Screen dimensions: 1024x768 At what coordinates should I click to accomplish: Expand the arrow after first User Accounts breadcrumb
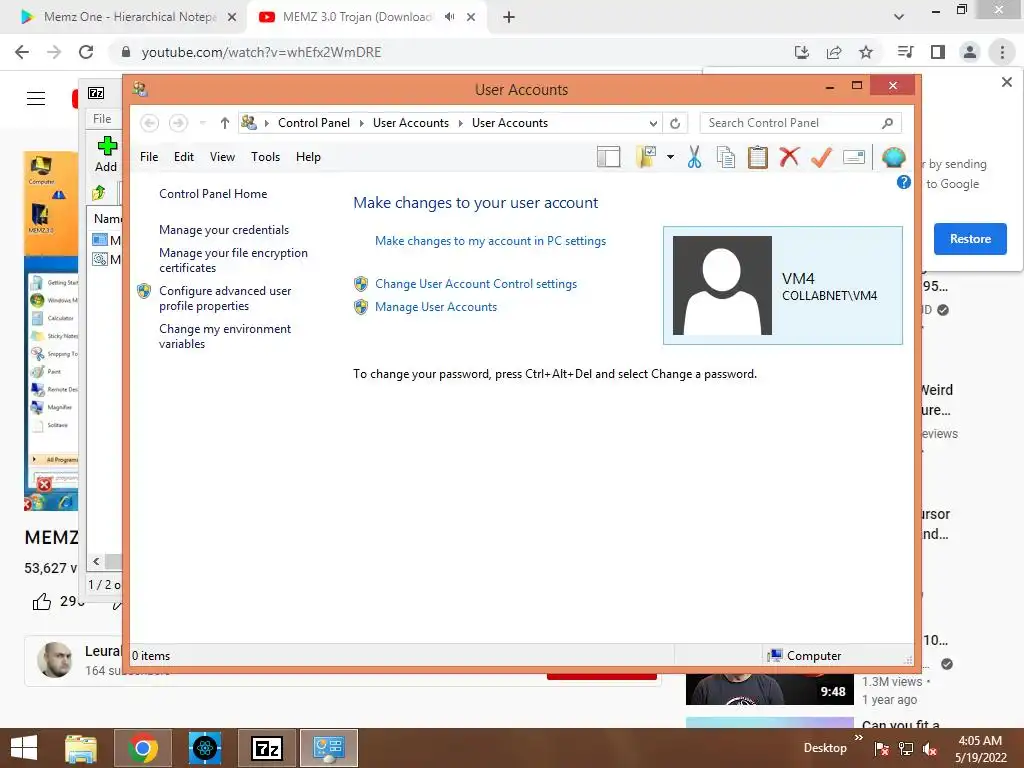point(460,123)
